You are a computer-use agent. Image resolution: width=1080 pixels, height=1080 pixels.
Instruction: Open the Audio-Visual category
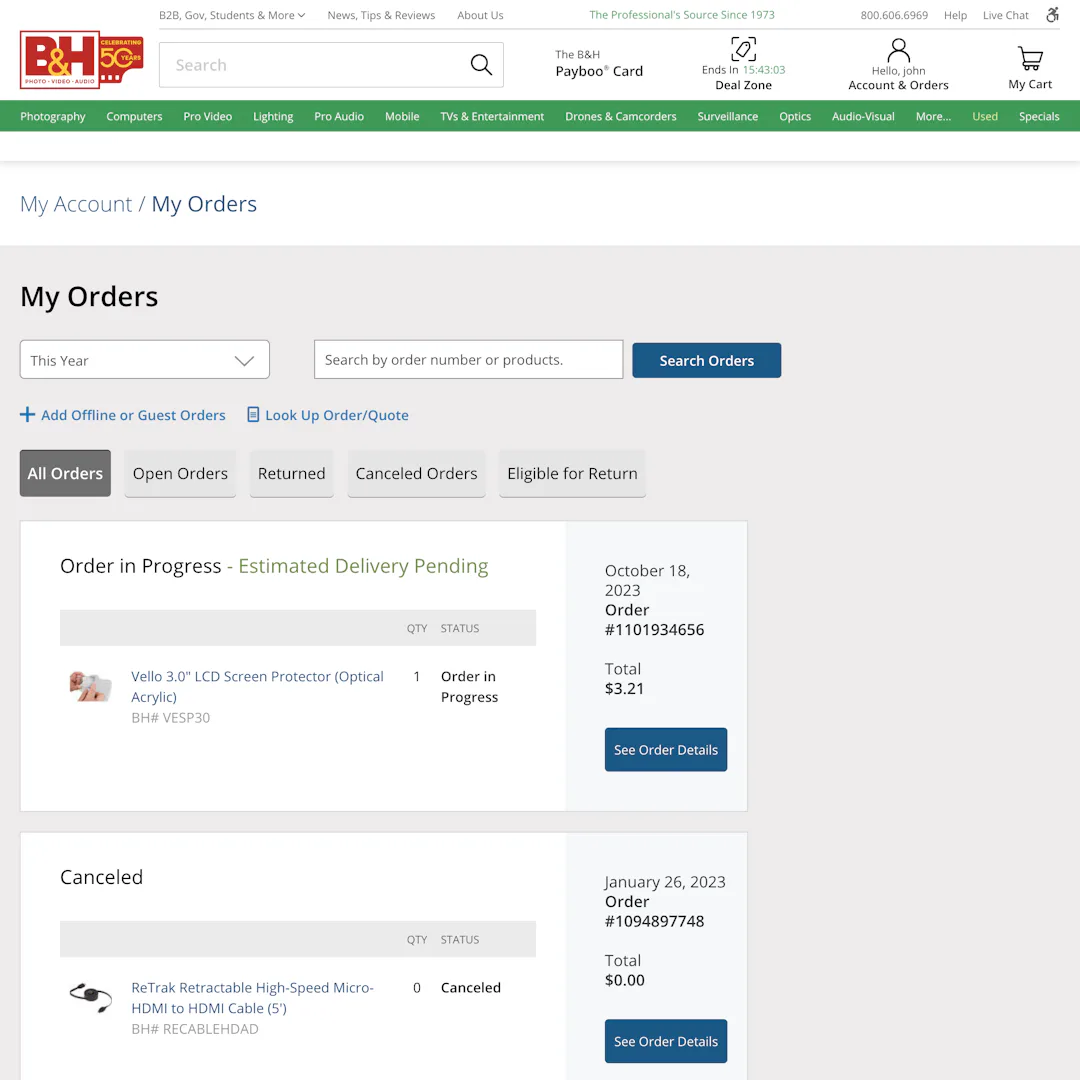pos(863,116)
